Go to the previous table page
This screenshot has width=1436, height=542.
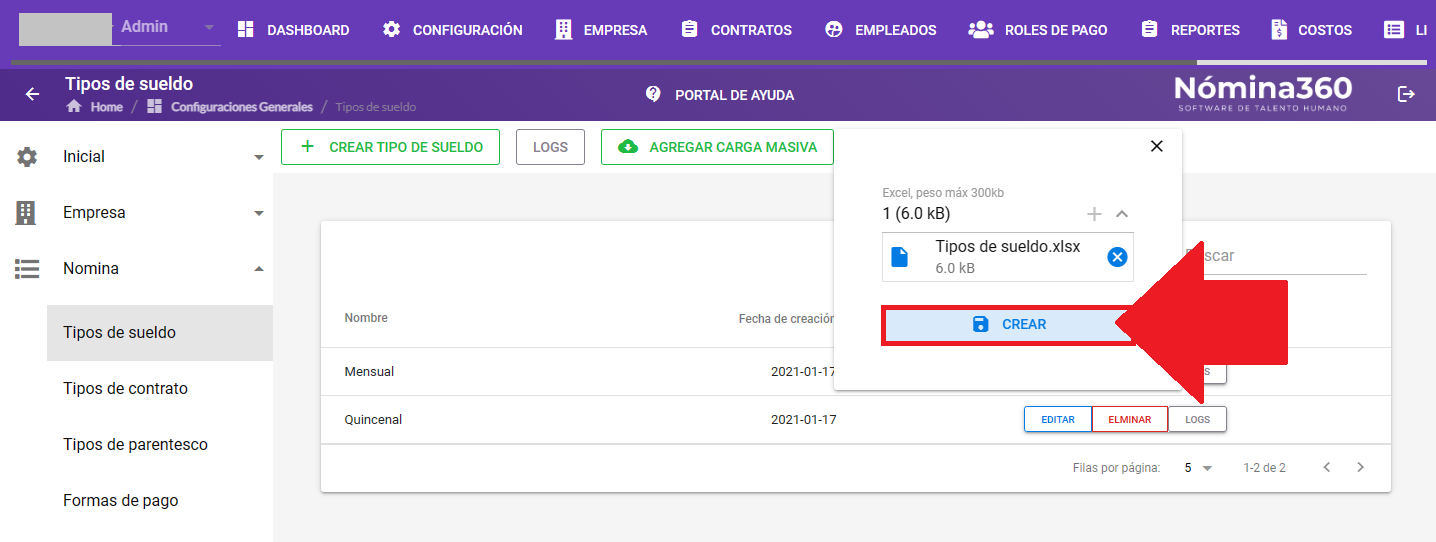point(1327,467)
